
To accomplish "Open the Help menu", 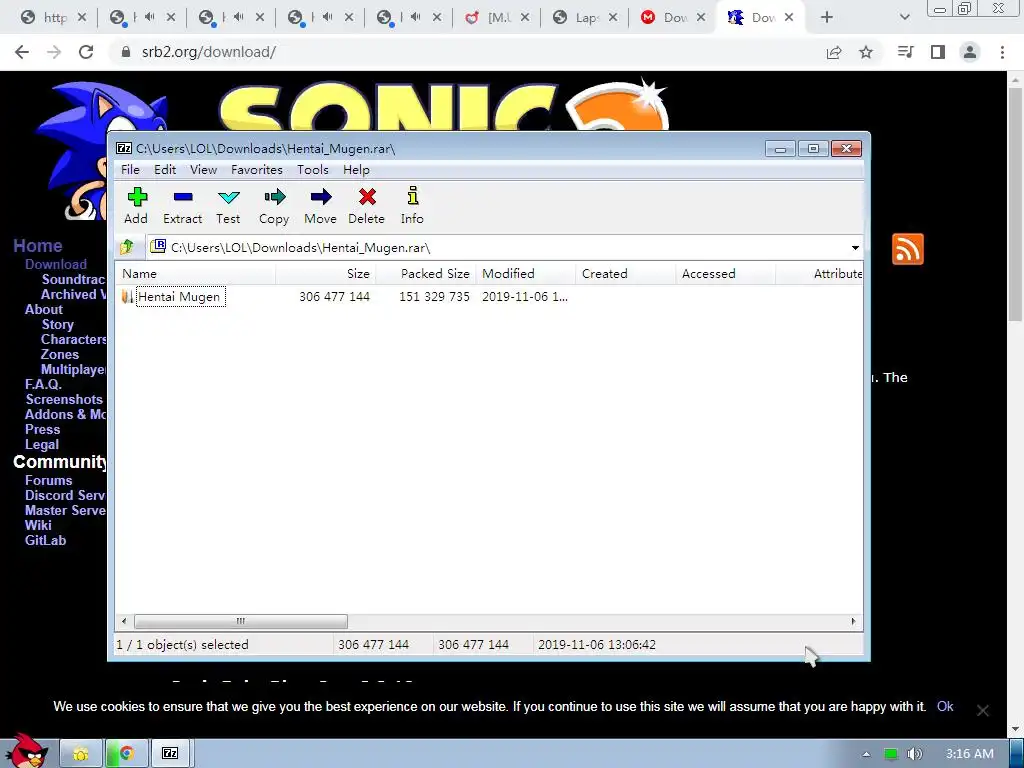I will click(x=356, y=170).
